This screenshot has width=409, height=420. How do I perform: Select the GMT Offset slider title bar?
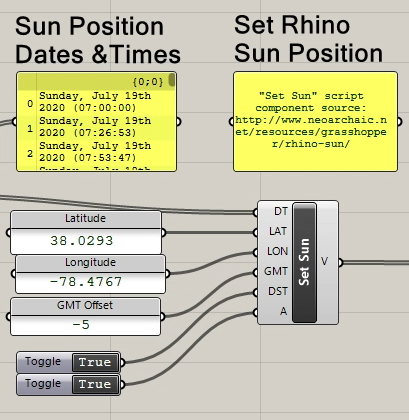[x=85, y=305]
